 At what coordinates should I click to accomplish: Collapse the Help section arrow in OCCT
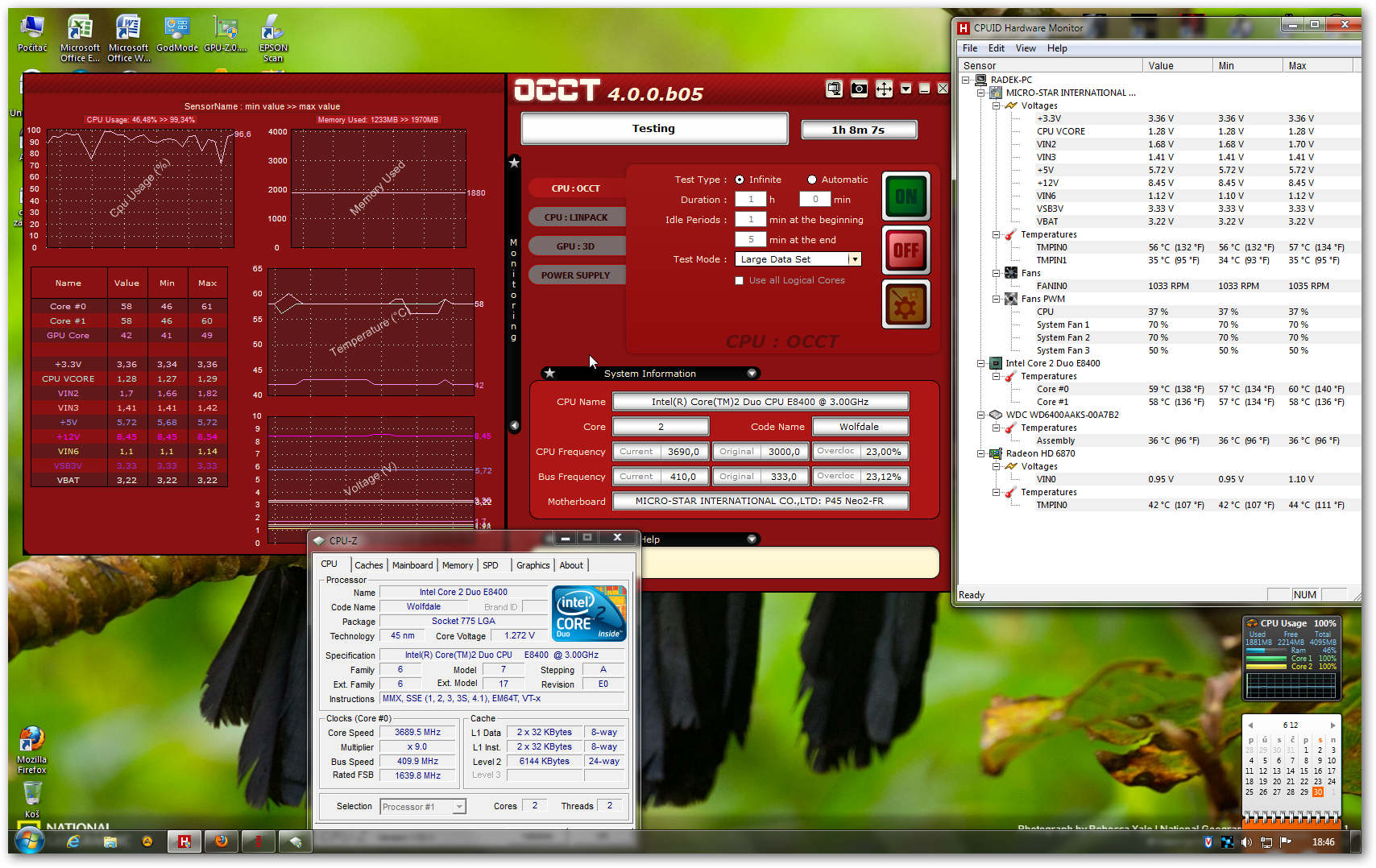752,539
